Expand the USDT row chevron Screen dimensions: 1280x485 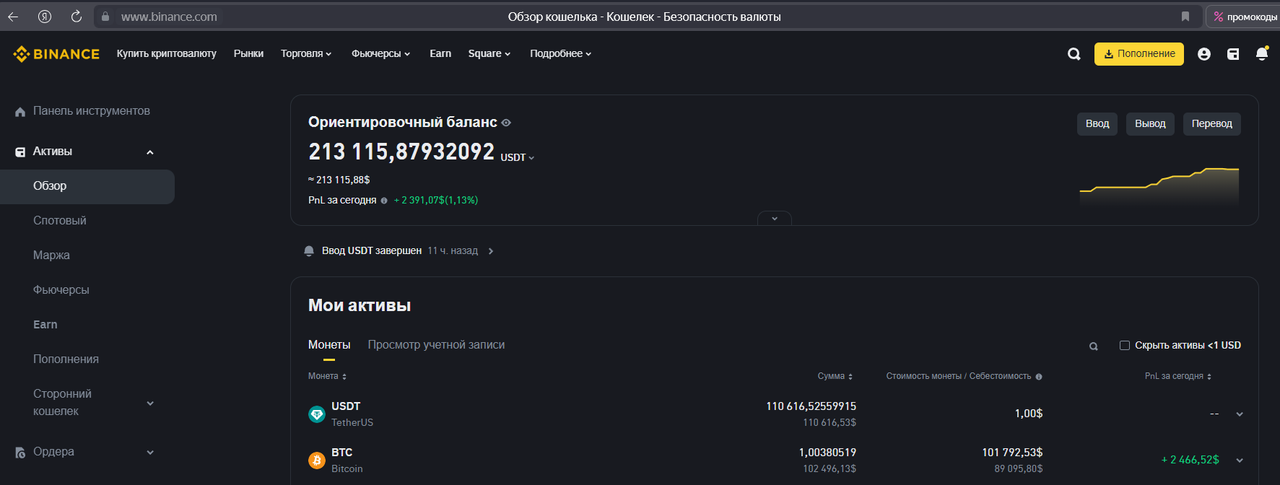[1240, 414]
